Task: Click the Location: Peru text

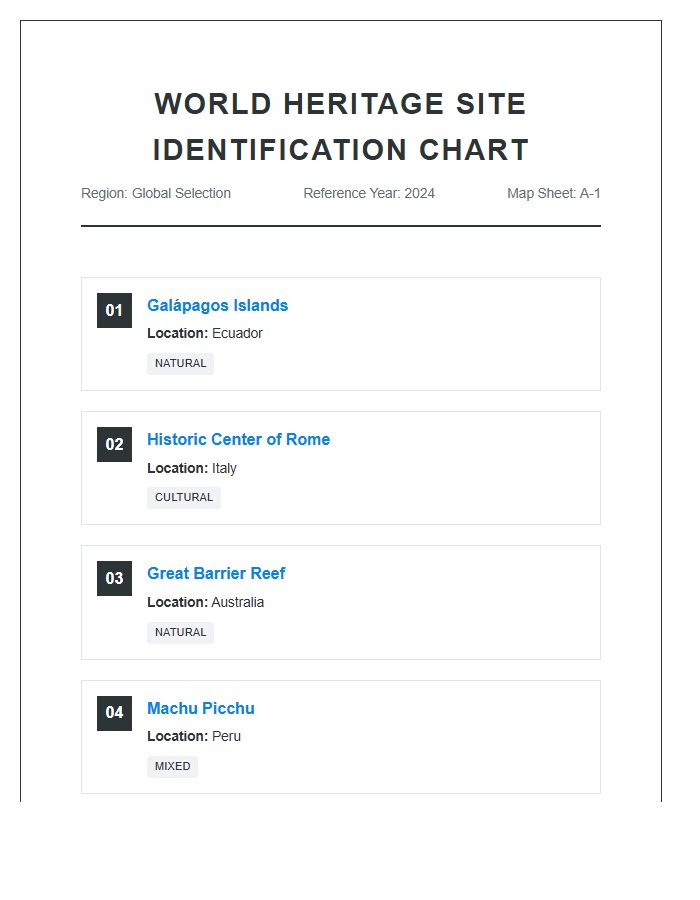Action: coord(194,737)
